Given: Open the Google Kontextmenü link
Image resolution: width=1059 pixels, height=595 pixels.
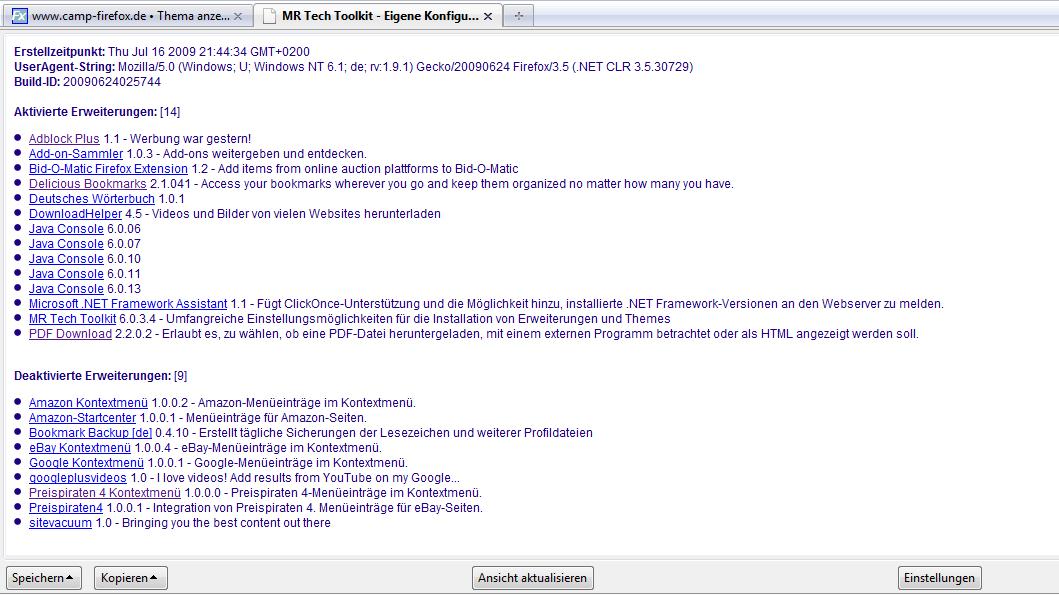Looking at the screenshot, I should click(x=86, y=463).
